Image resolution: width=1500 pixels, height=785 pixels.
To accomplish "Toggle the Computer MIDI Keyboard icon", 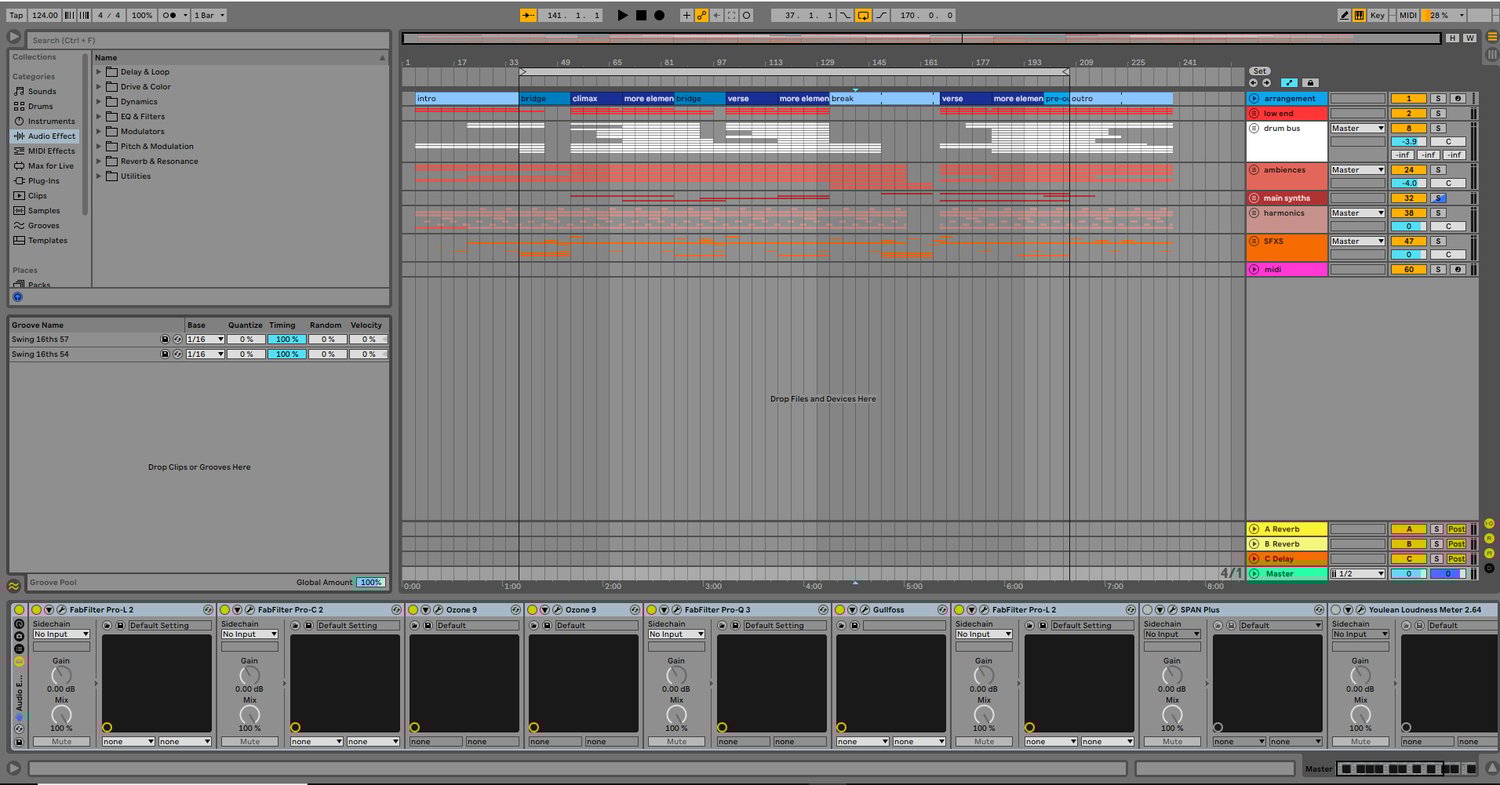I will click(1360, 15).
